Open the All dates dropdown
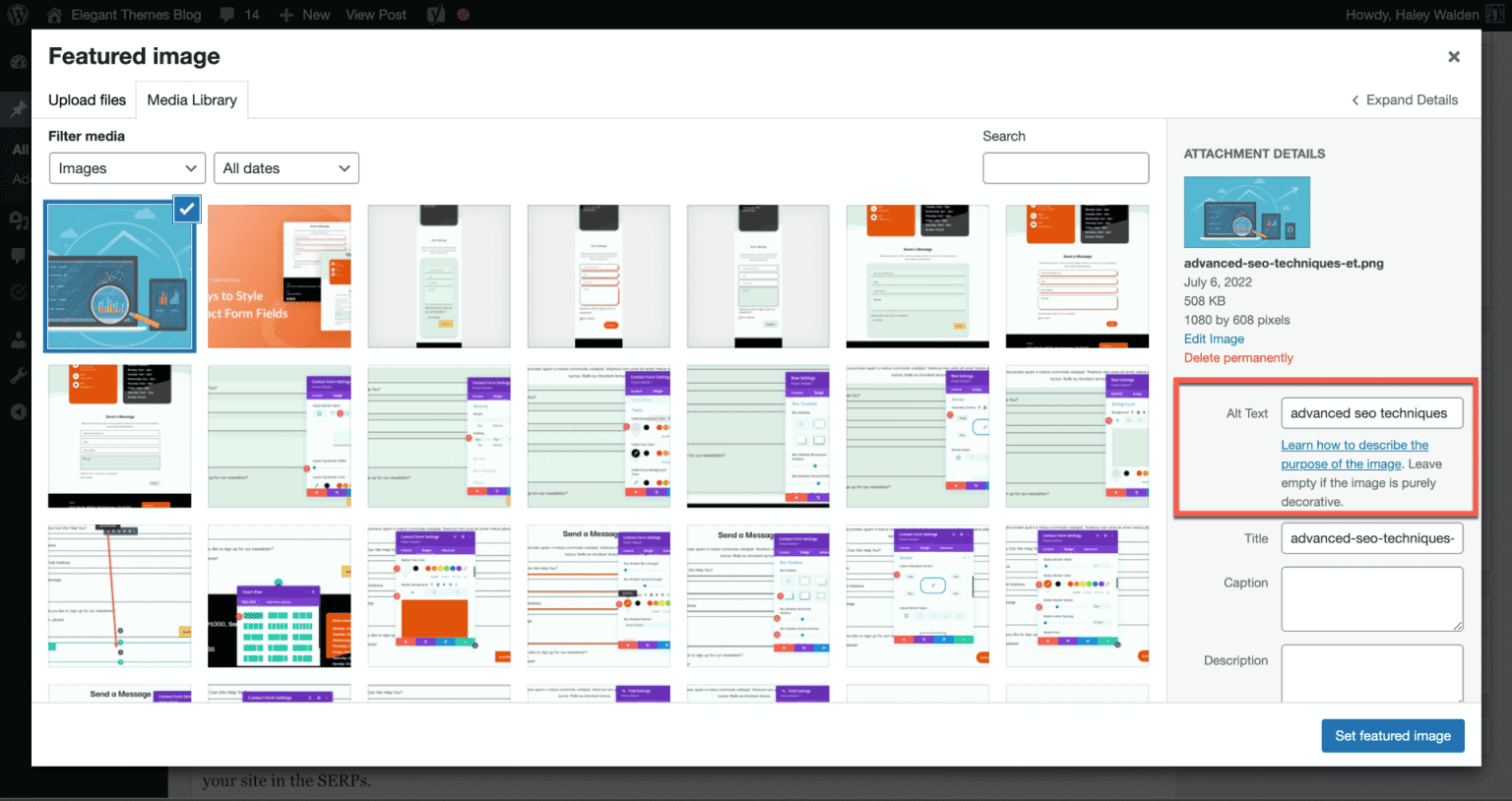Viewport: 1512px width, 801px height. 286,168
